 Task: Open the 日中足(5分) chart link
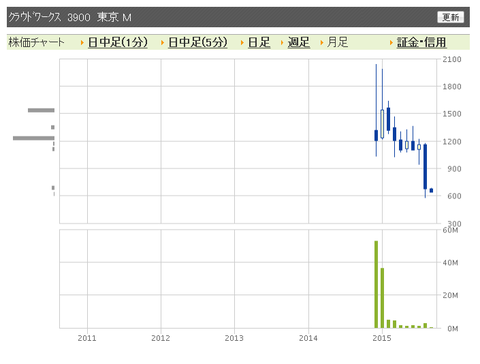[198, 42]
